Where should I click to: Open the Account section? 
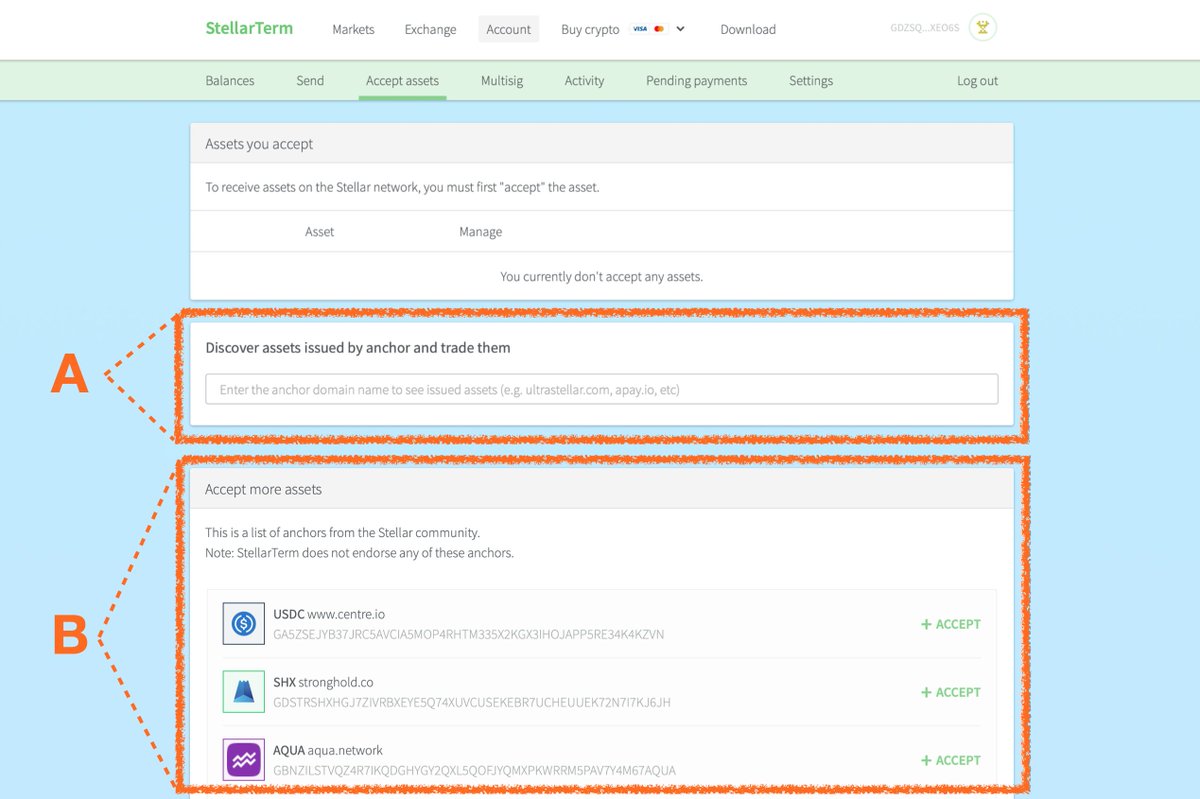[x=508, y=29]
